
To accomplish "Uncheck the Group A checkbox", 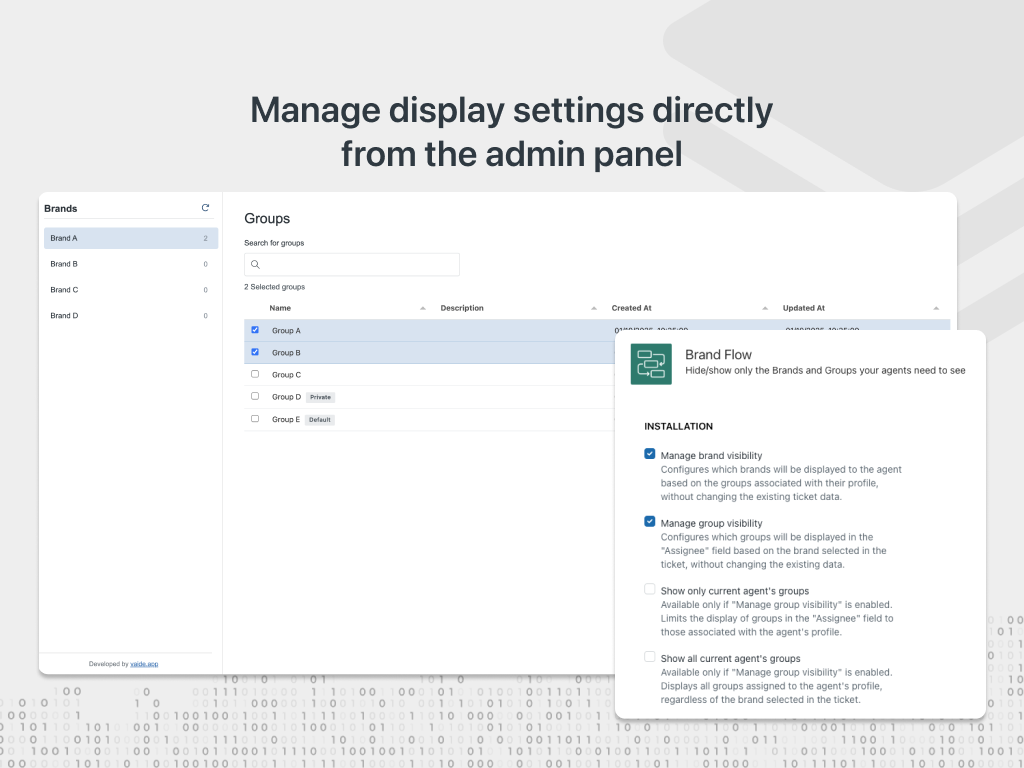I will click(255, 330).
